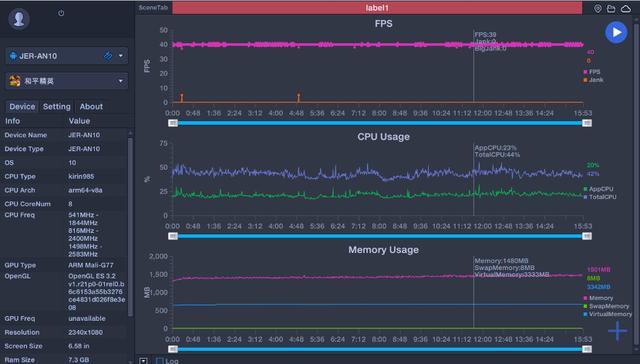Toggle SwapMemory series in legend
Viewport: 640px width, 364px height.
coord(606,306)
